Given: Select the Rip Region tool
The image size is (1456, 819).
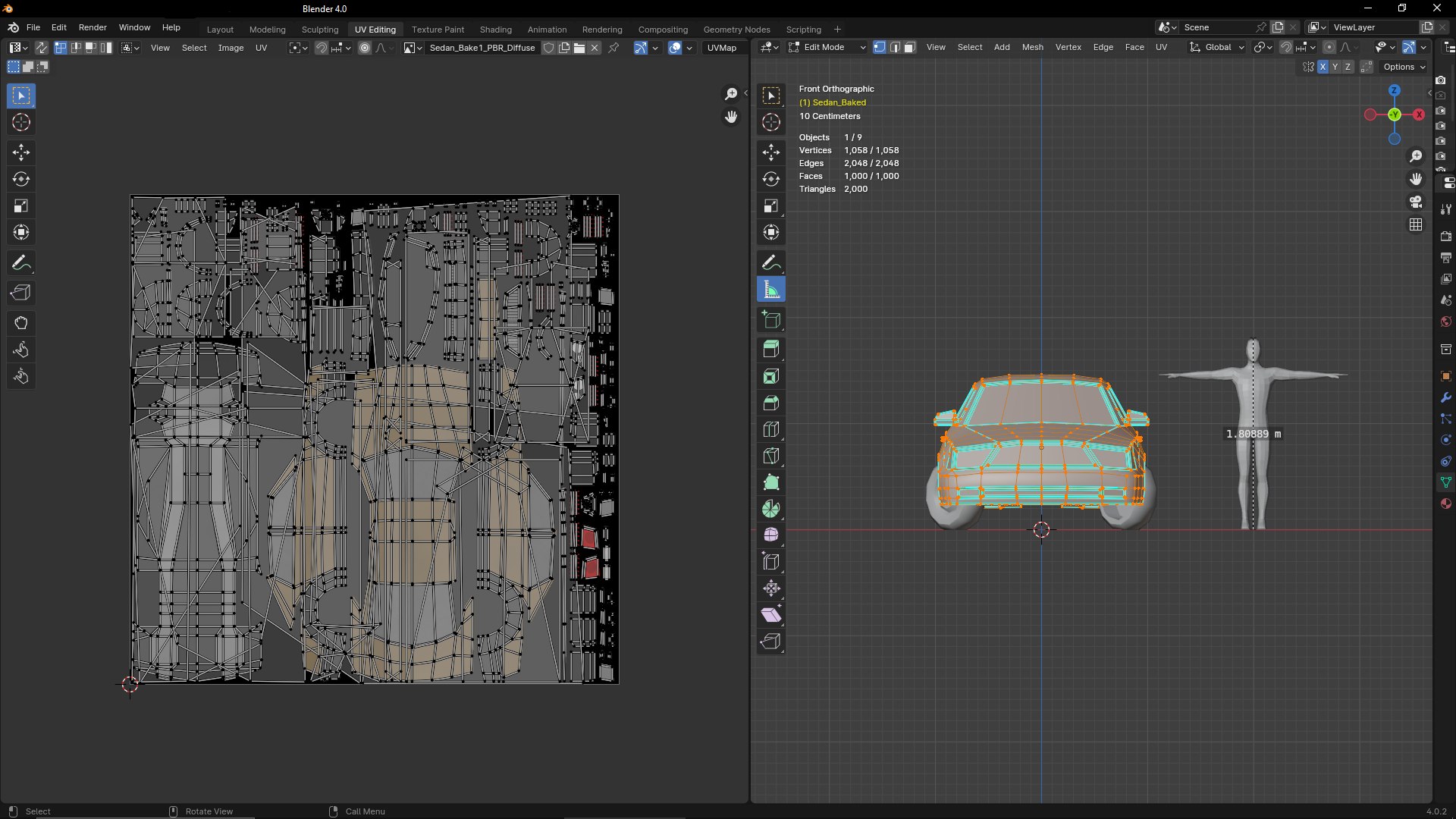Looking at the screenshot, I should coord(771,642).
